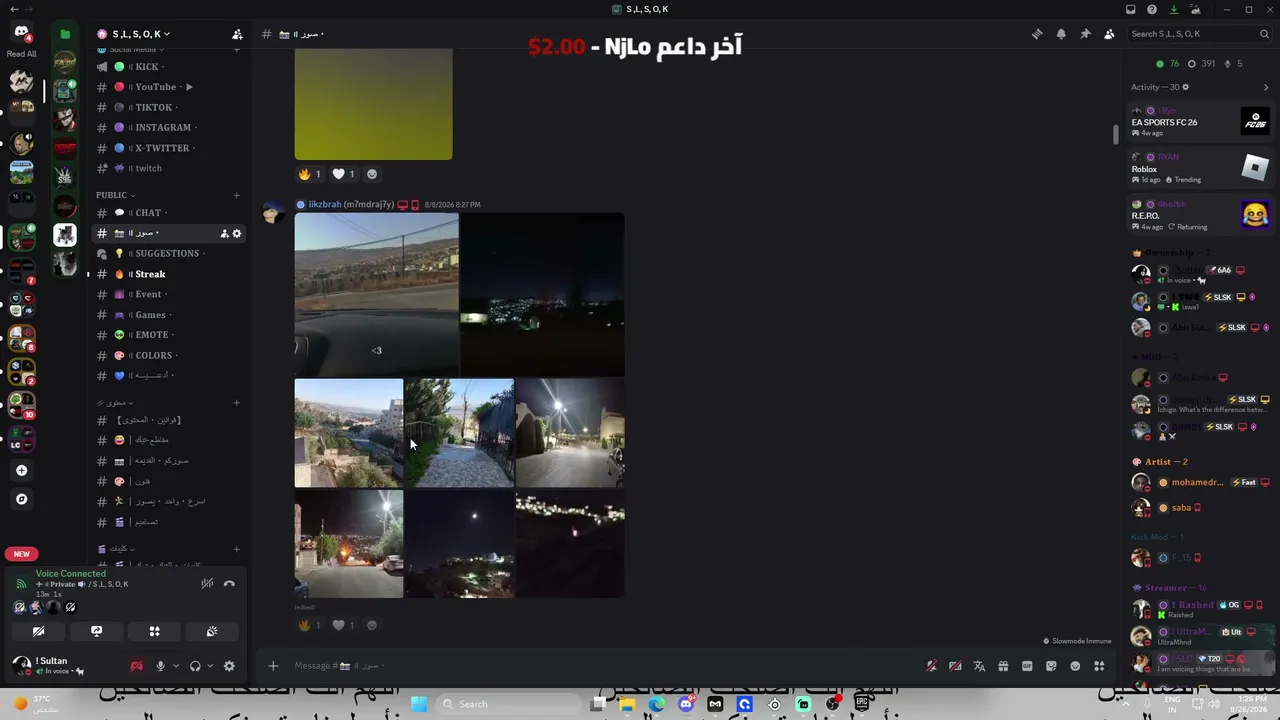The height and width of the screenshot is (720, 1280).
Task: Edit settings of the selected صور channel
Action: 237,234
